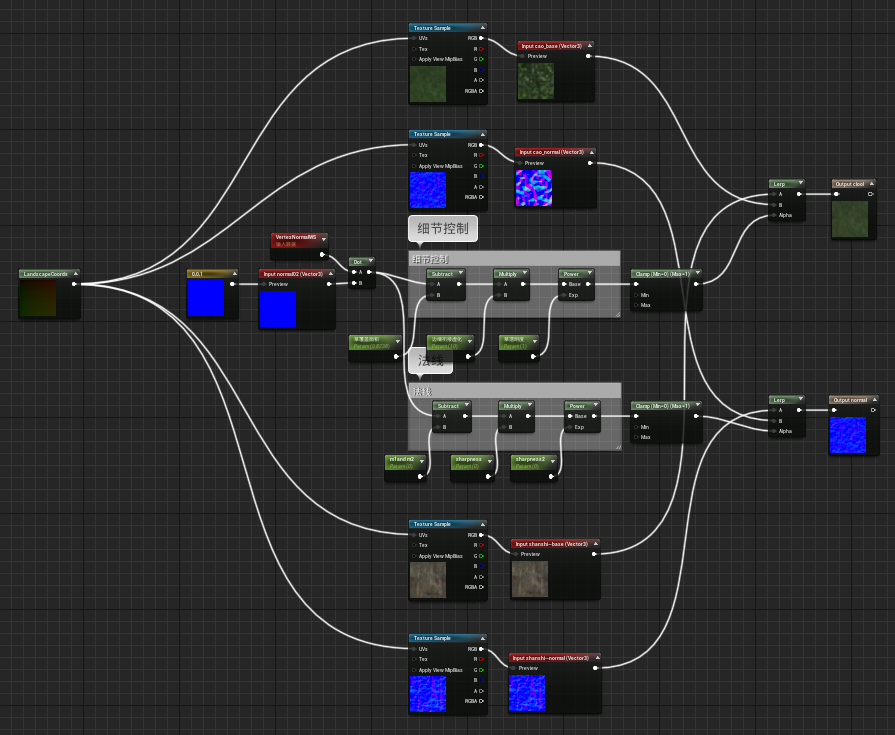Expand preview arrow on Param (0.8238) node
The image size is (895, 735).
coord(397,341)
